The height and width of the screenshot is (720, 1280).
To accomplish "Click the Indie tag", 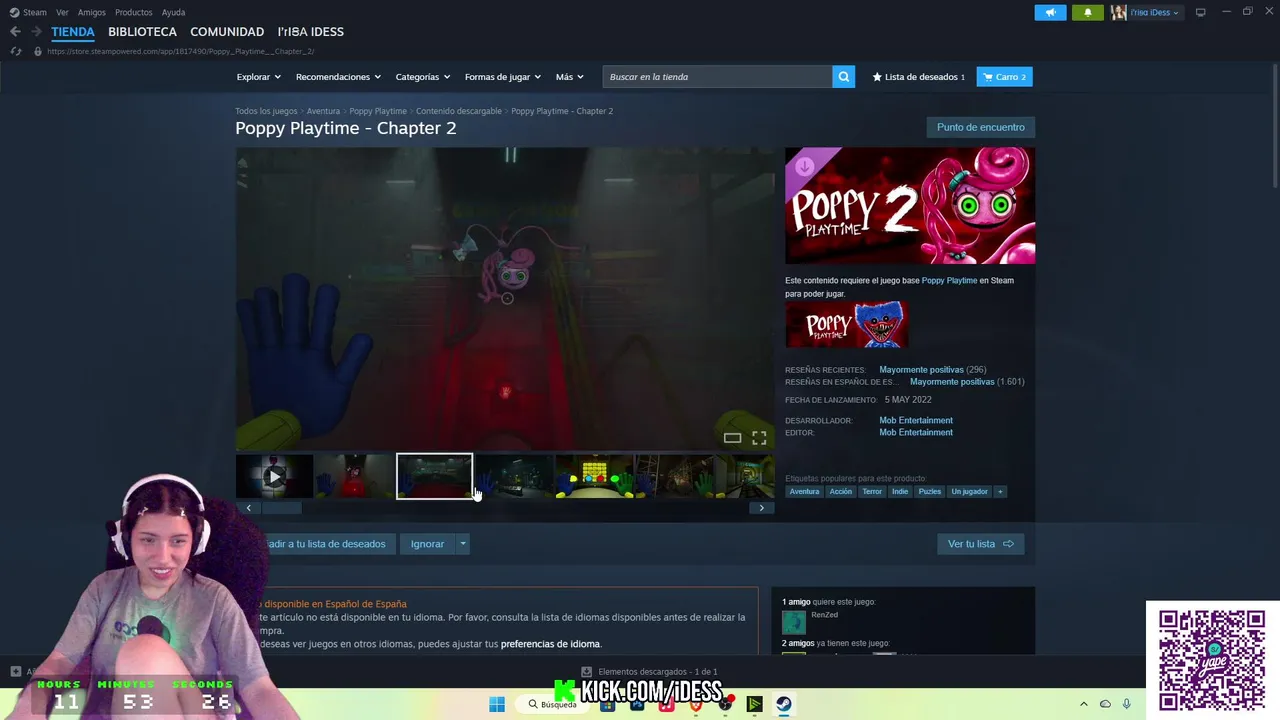I will pos(900,492).
